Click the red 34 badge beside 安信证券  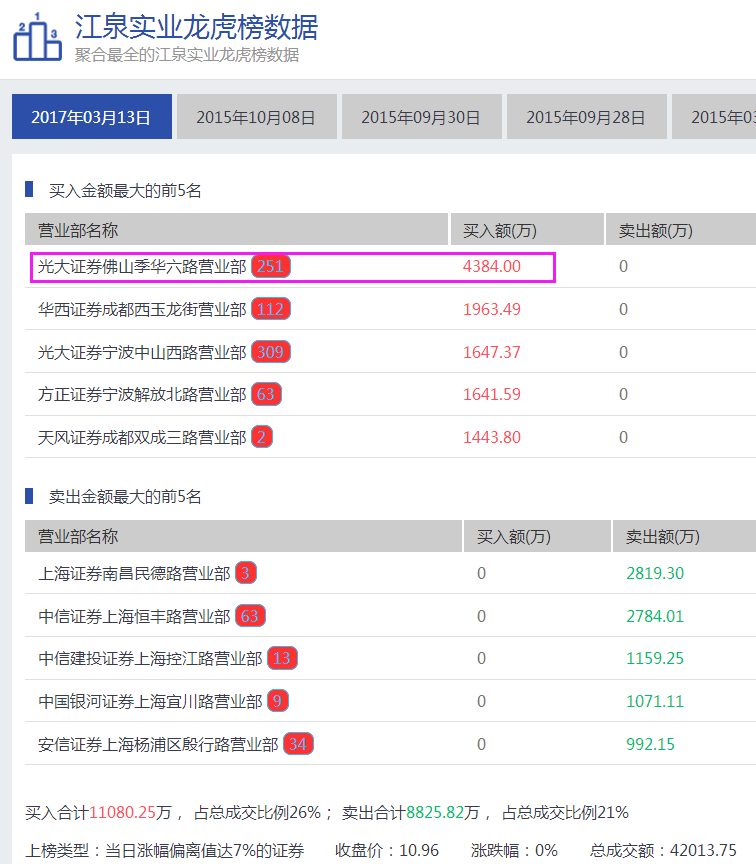coord(298,744)
